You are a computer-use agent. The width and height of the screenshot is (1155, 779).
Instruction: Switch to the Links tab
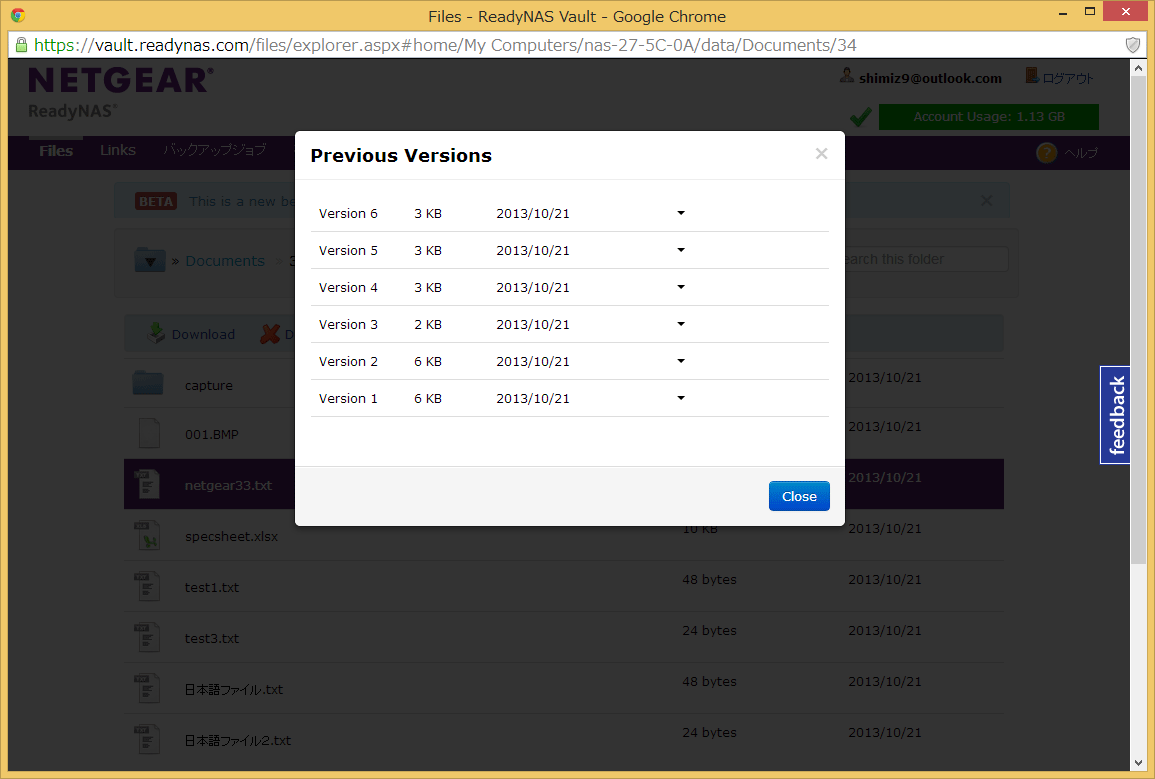118,150
